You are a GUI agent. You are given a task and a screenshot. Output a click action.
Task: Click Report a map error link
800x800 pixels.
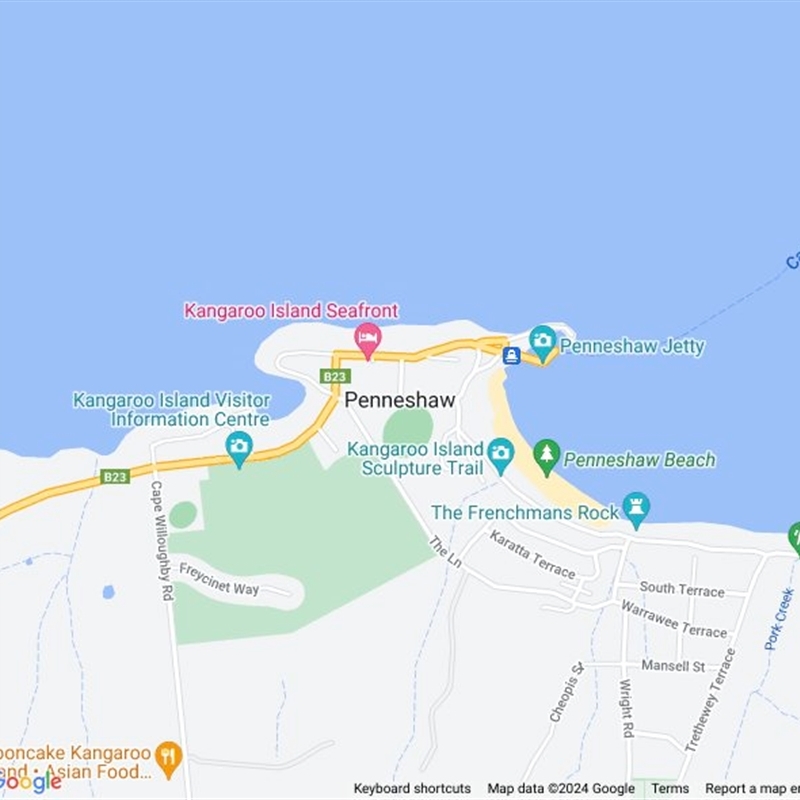point(752,789)
